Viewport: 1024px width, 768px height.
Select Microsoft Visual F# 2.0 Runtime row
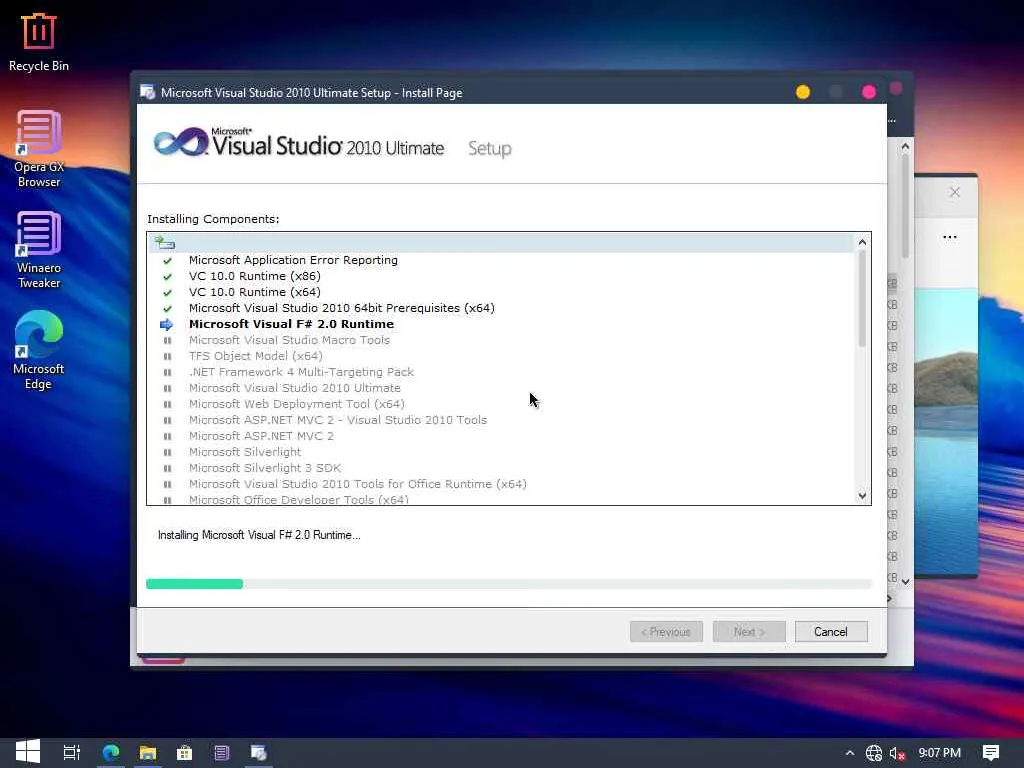(291, 324)
